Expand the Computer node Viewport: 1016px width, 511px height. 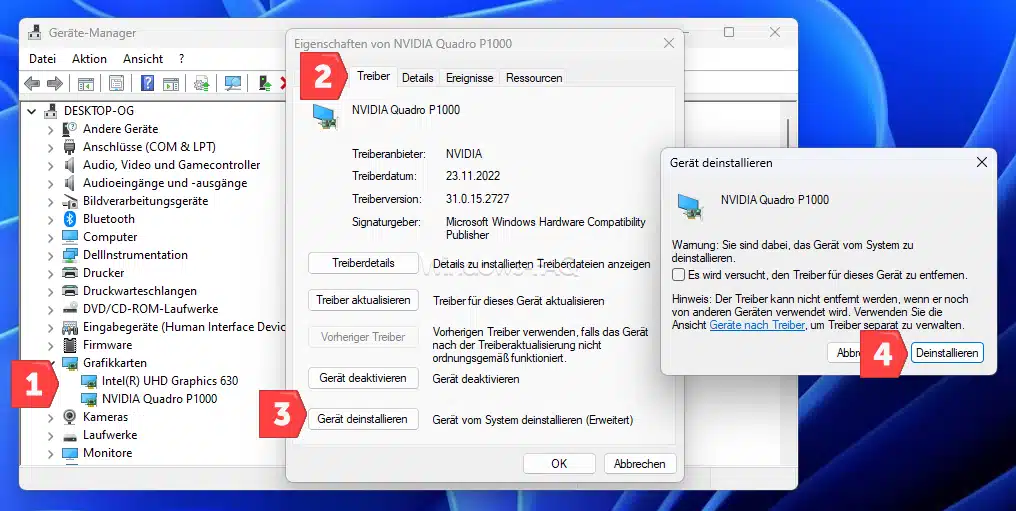(51, 238)
